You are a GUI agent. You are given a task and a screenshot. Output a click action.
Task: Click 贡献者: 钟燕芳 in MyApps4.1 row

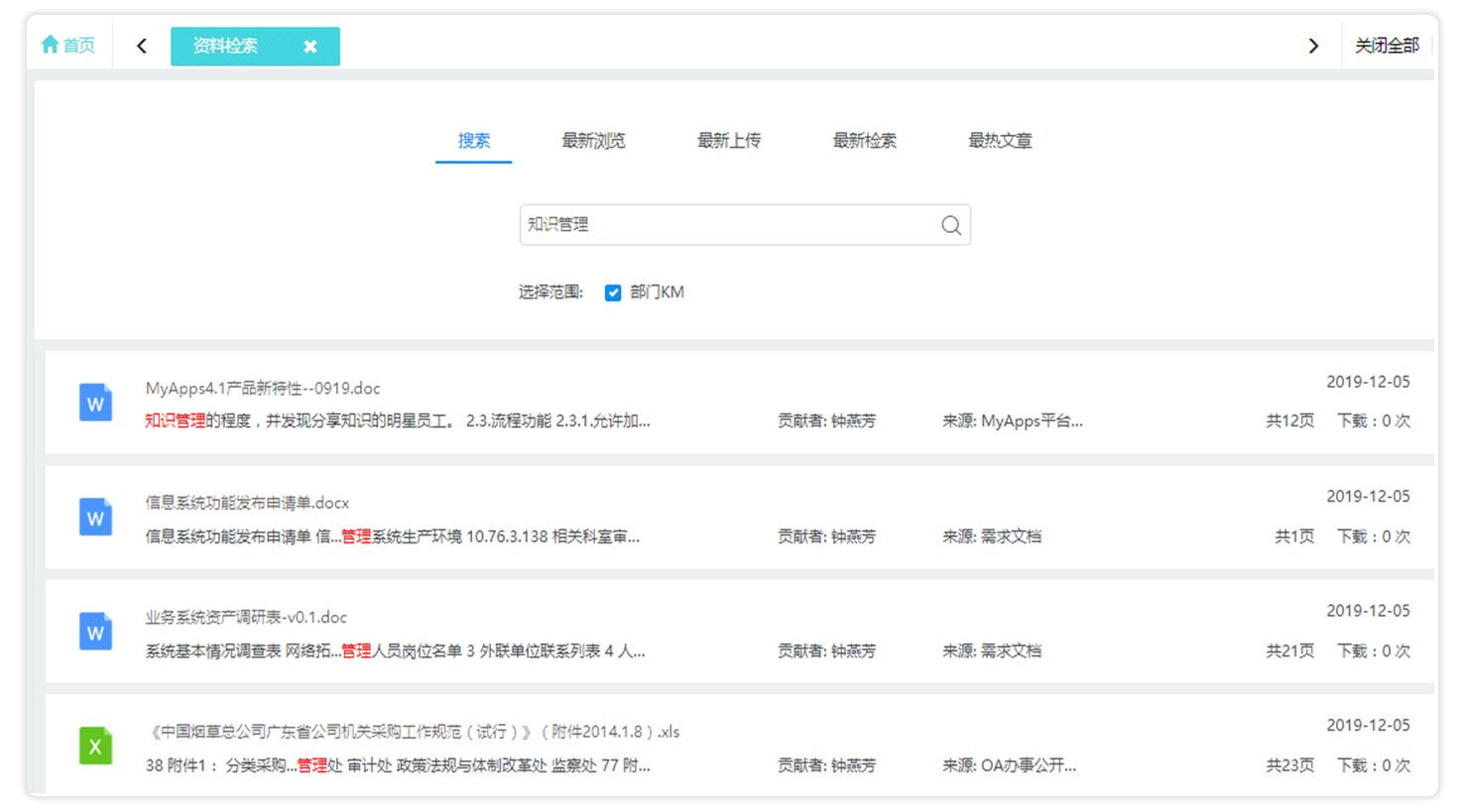(827, 421)
